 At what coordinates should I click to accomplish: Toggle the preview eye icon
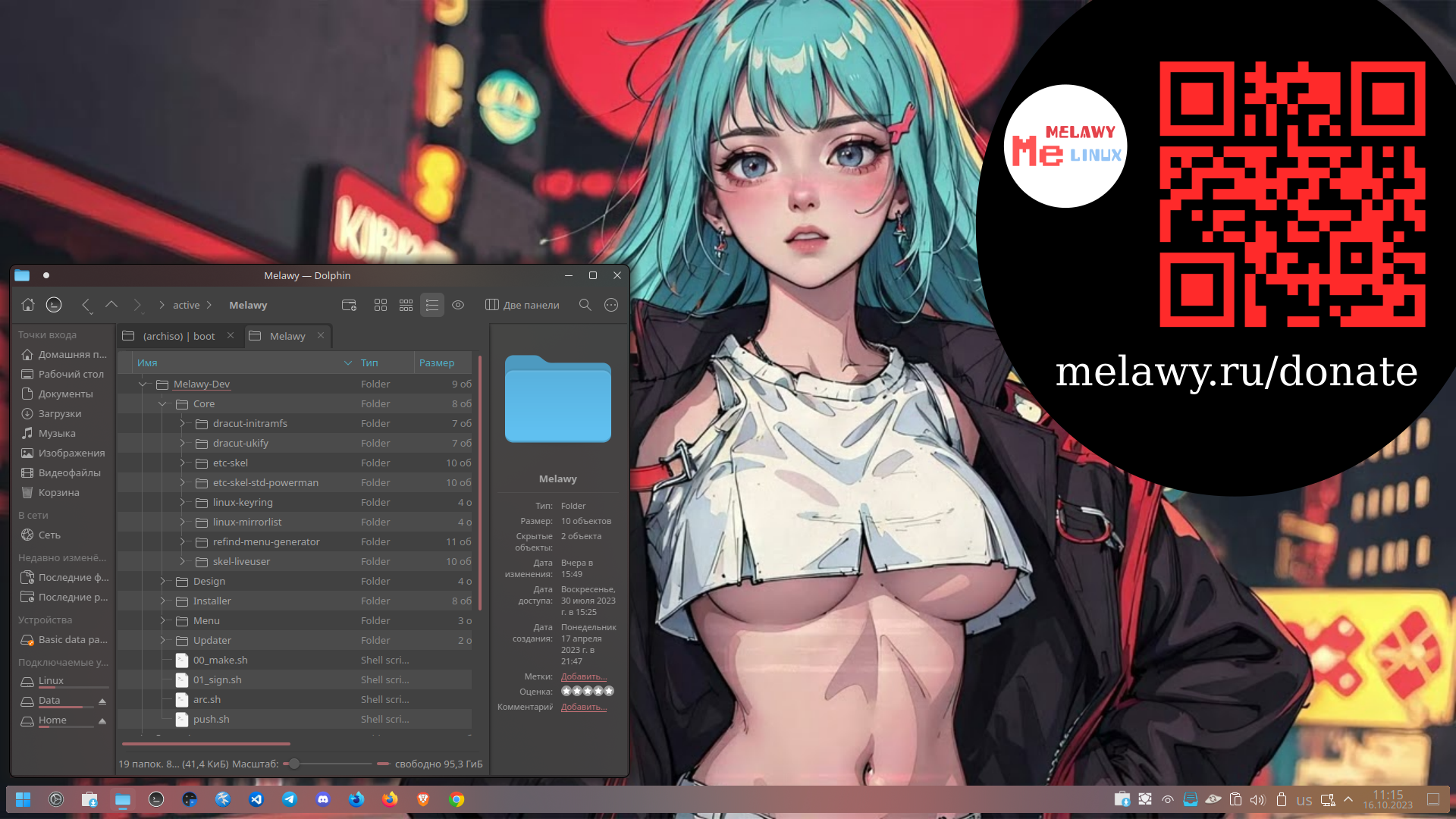458,305
